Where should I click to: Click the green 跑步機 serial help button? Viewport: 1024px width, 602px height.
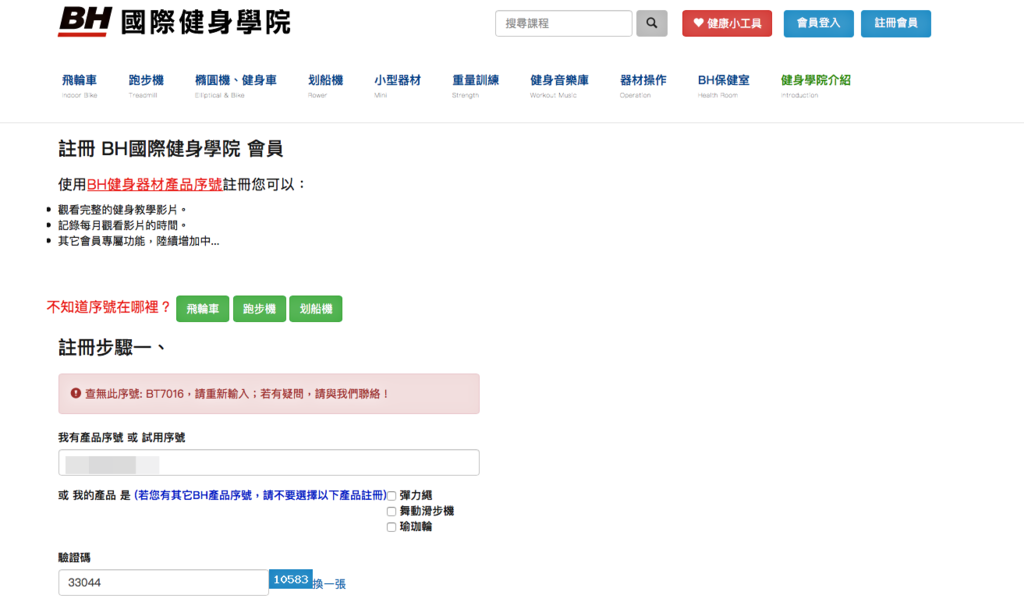tap(259, 309)
